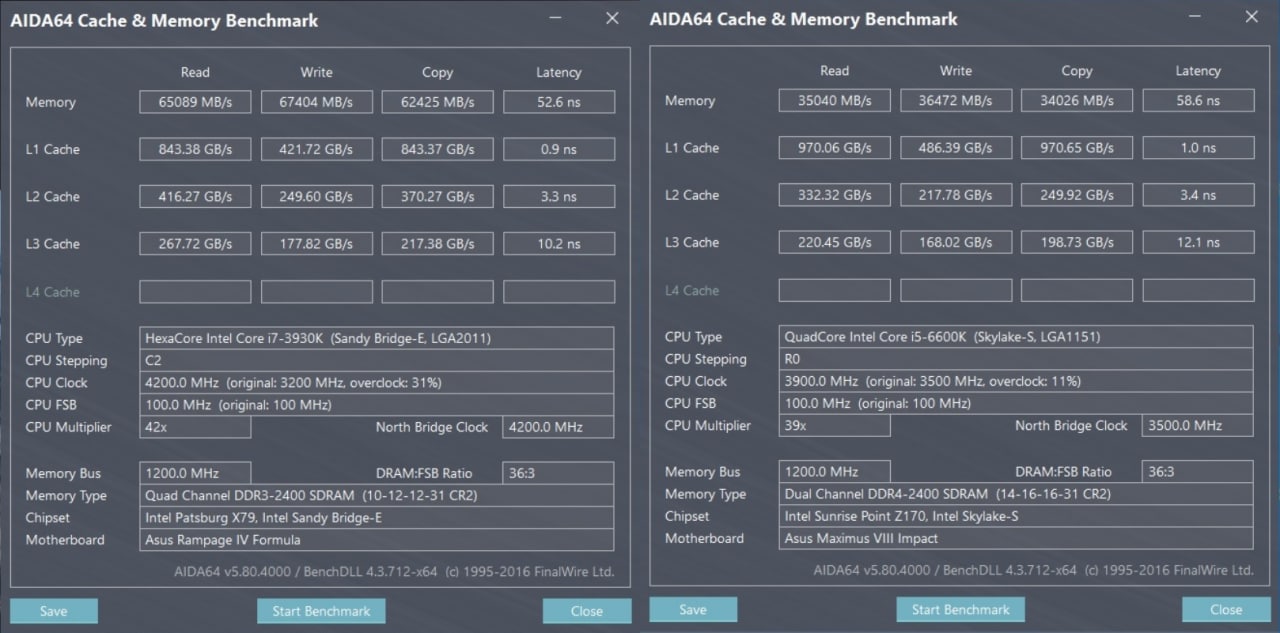Viewport: 1280px width, 633px height.
Task: Close the left AIDA64 window via X
Action: (x=612, y=18)
